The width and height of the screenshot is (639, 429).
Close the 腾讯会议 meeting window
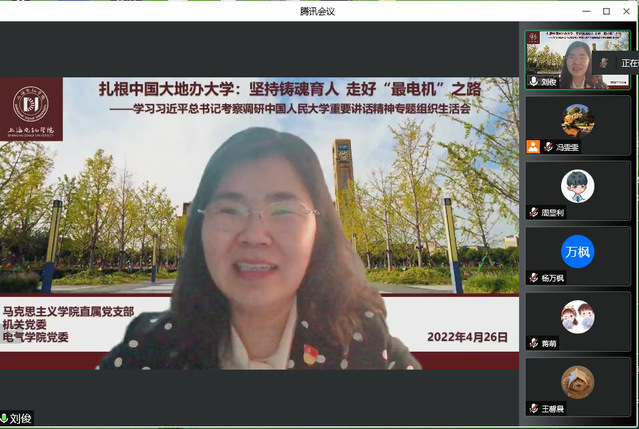(628, 10)
